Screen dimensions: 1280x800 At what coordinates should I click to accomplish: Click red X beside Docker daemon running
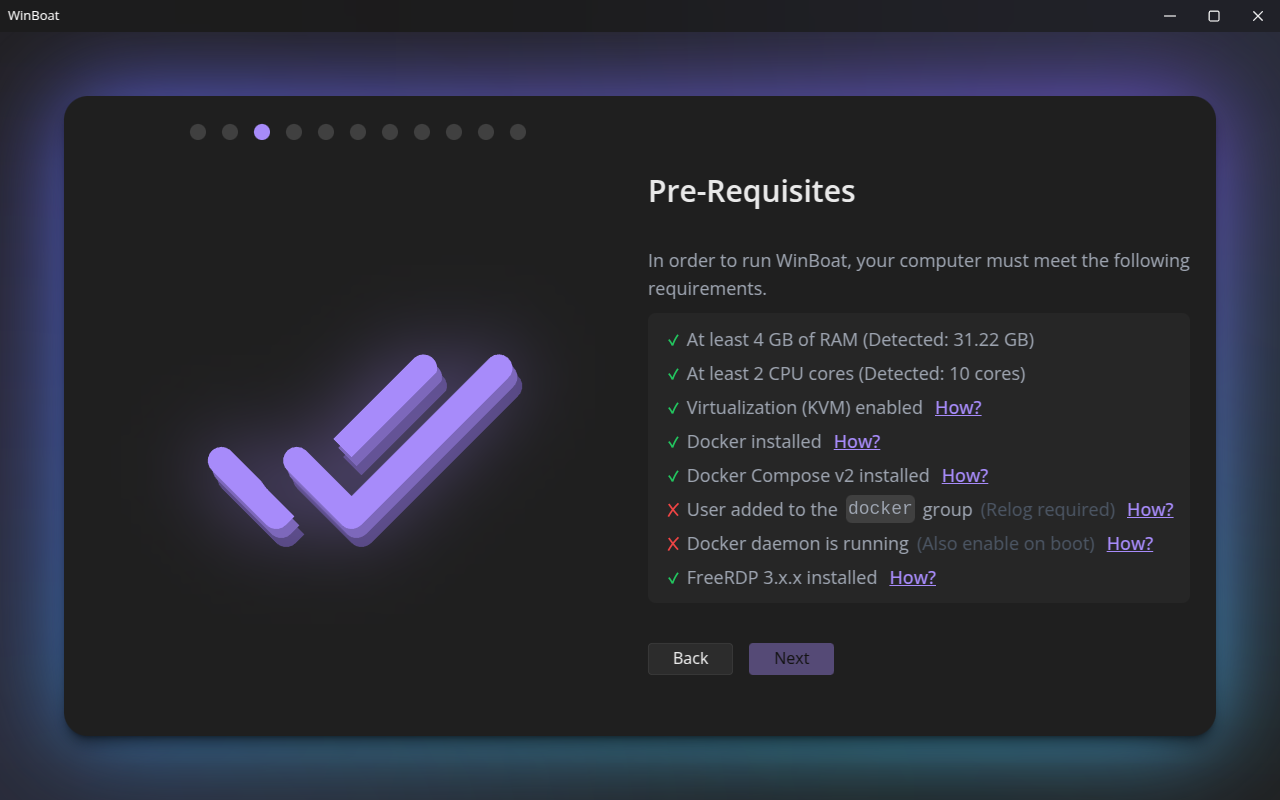point(673,544)
